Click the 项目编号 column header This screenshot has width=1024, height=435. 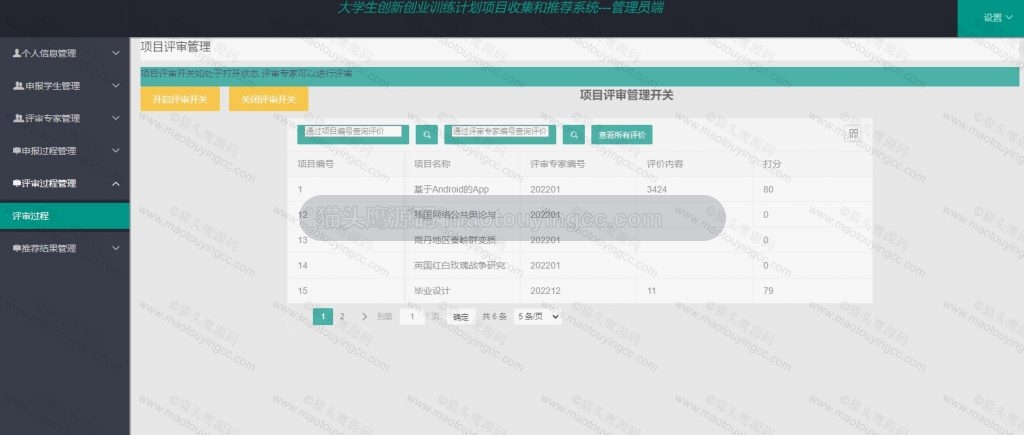tap(316, 164)
